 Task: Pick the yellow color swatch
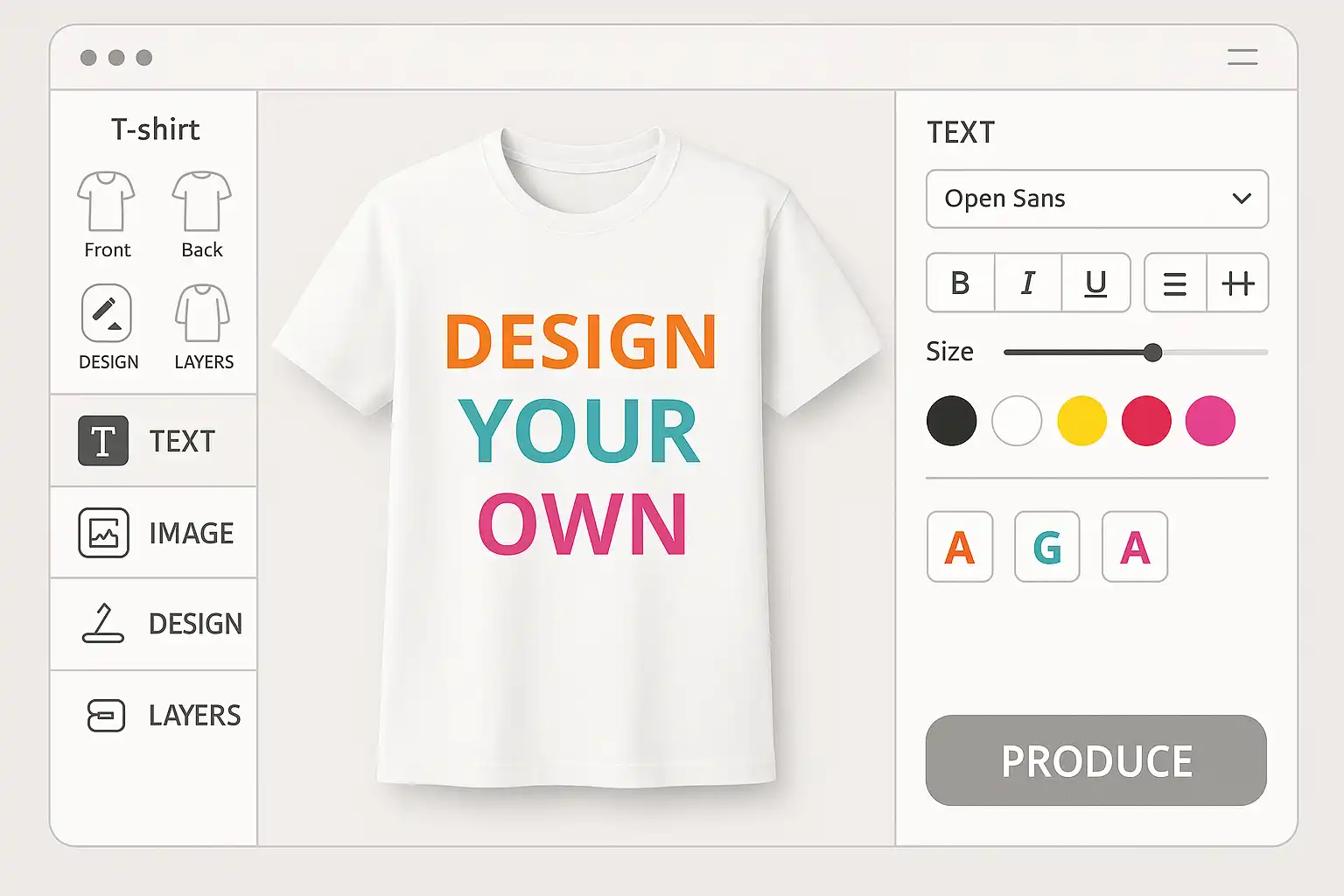(1081, 421)
